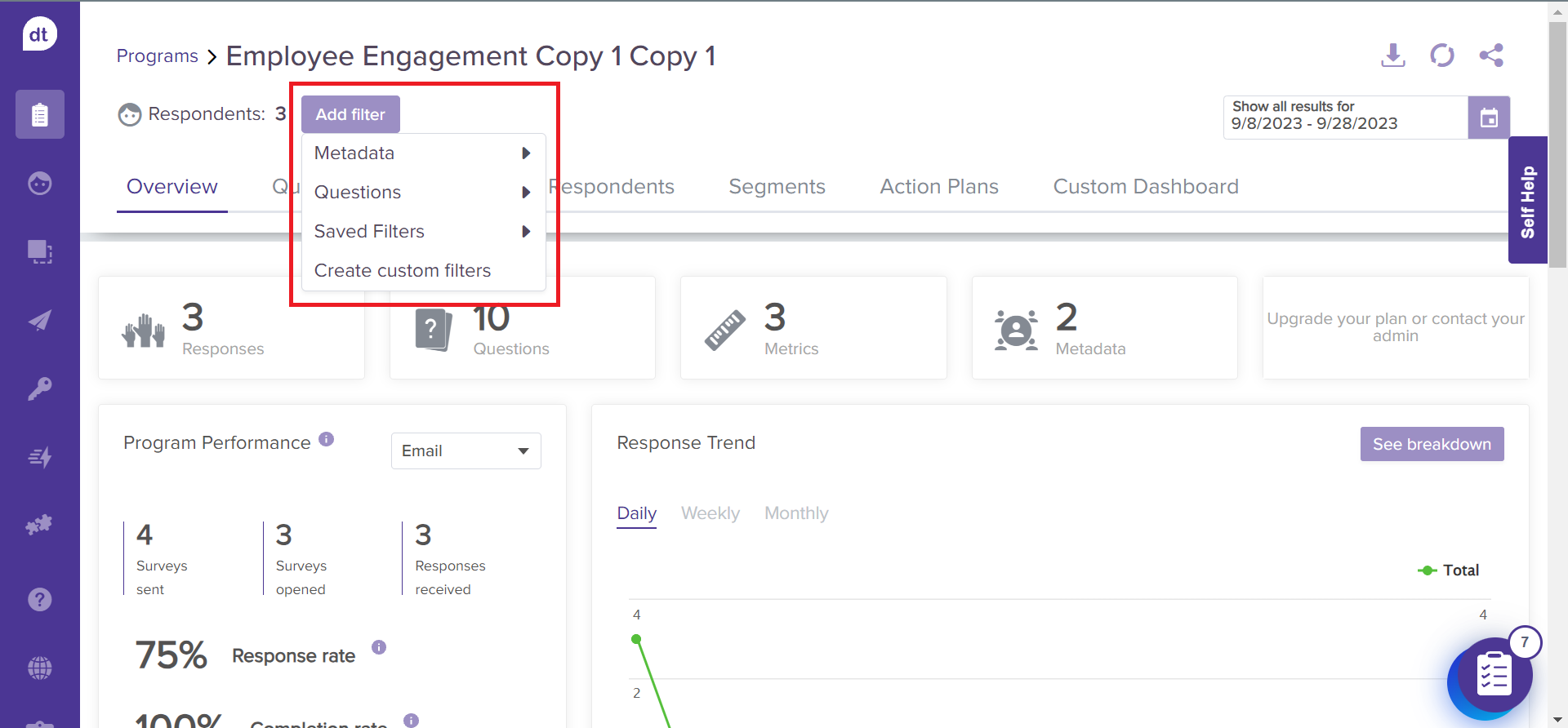Open the key icon in sidebar
This screenshot has width=1568, height=728.
39,388
